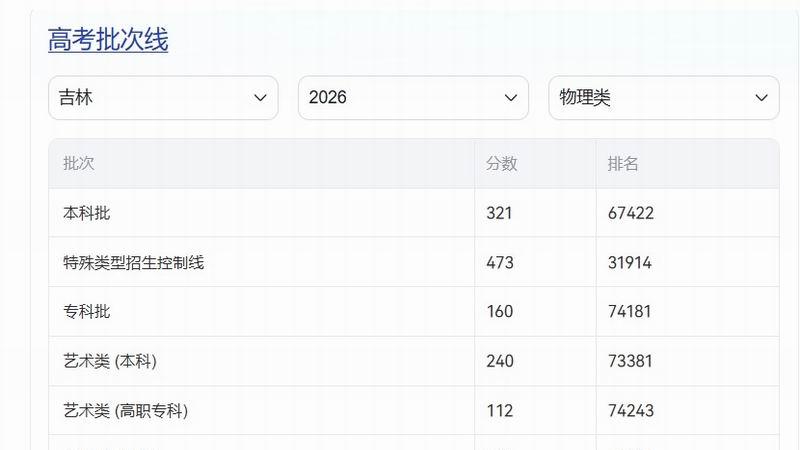
Task: Select the 艺术类 (本科) row label
Action: pos(110,361)
